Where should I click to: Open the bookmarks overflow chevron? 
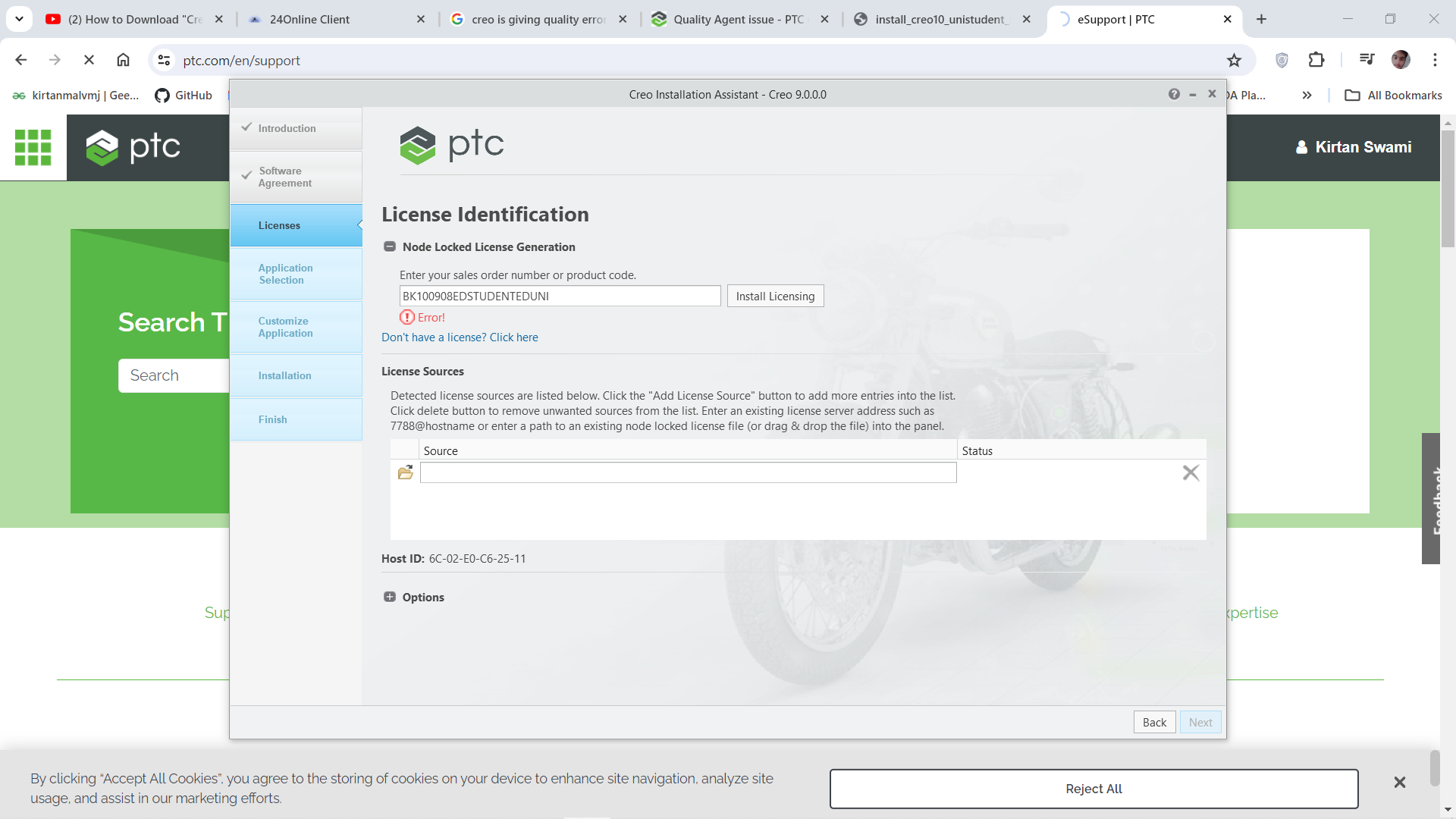pos(1307,96)
